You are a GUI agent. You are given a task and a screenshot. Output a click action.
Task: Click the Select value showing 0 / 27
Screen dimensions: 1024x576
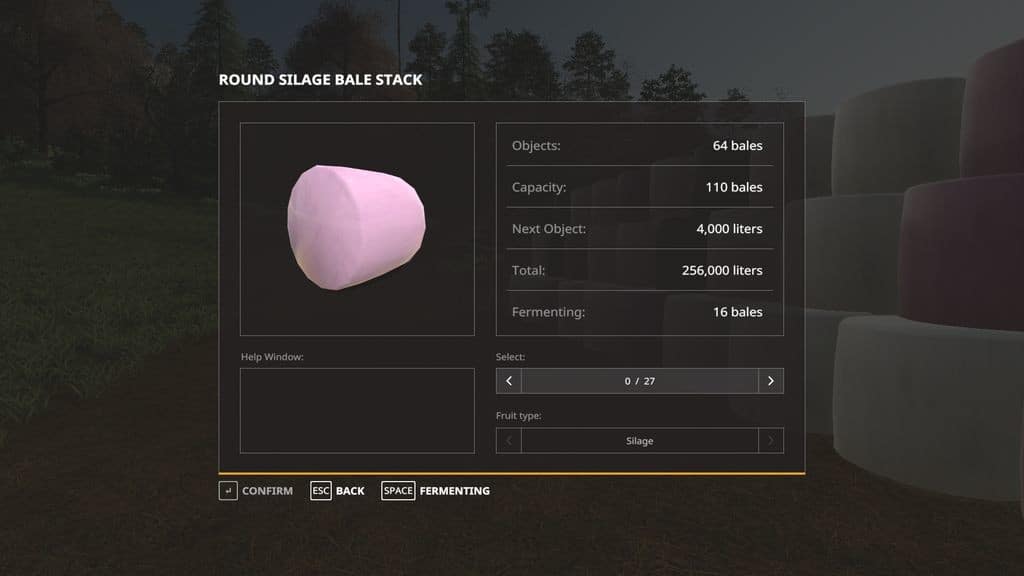(x=640, y=381)
